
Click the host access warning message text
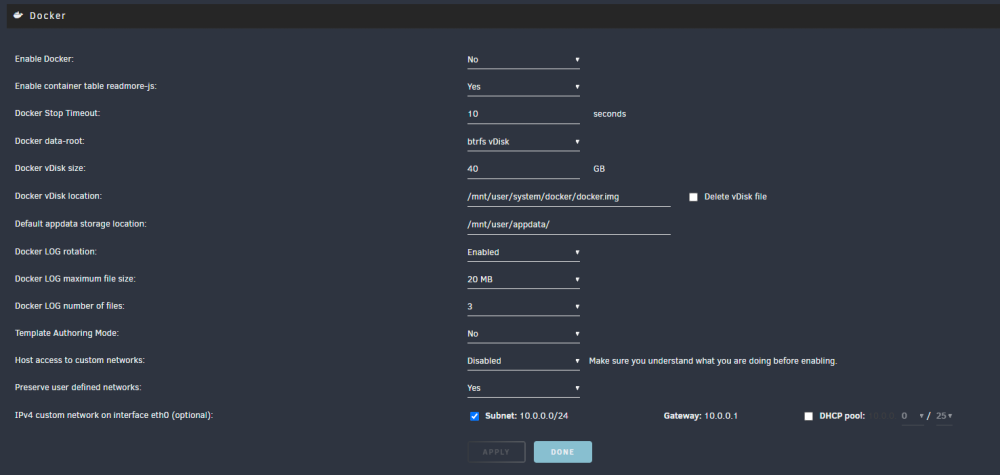click(712, 361)
